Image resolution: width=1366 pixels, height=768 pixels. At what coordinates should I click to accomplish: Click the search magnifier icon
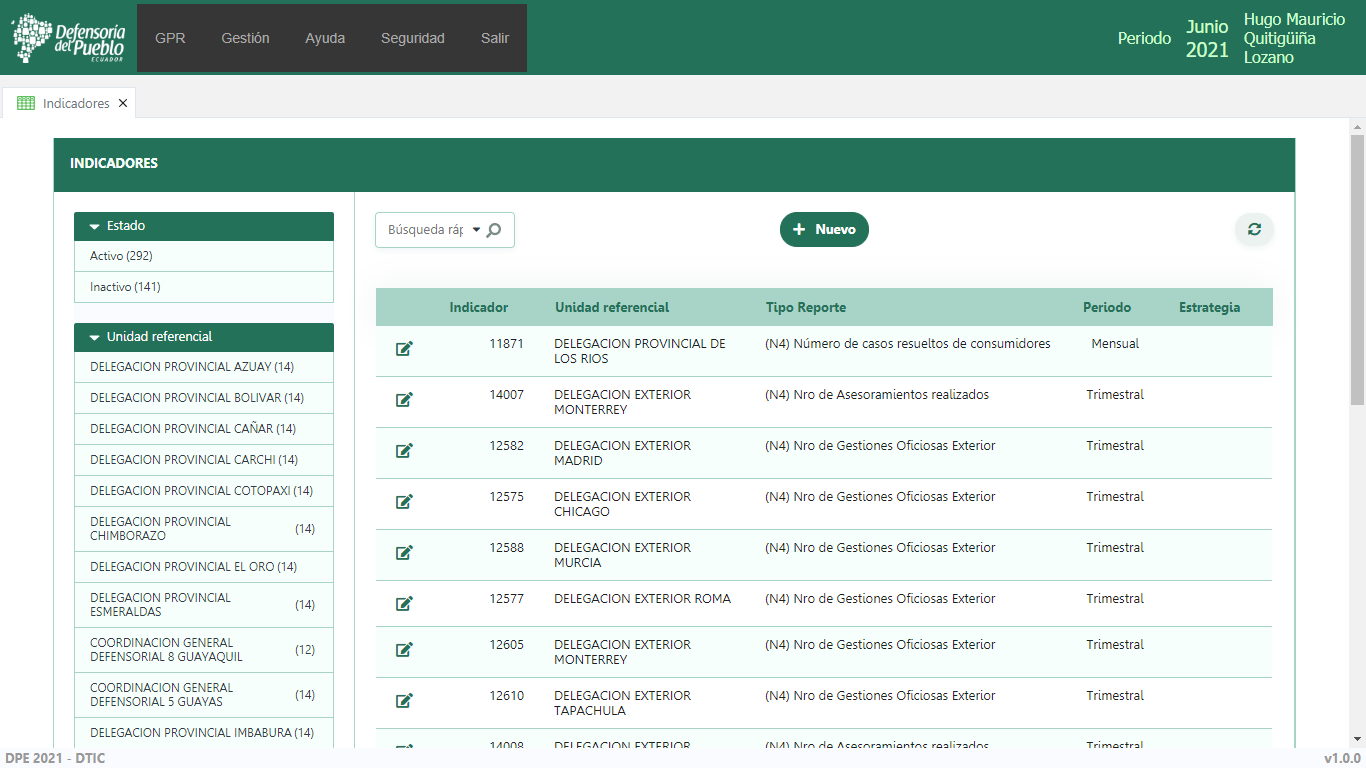(494, 230)
